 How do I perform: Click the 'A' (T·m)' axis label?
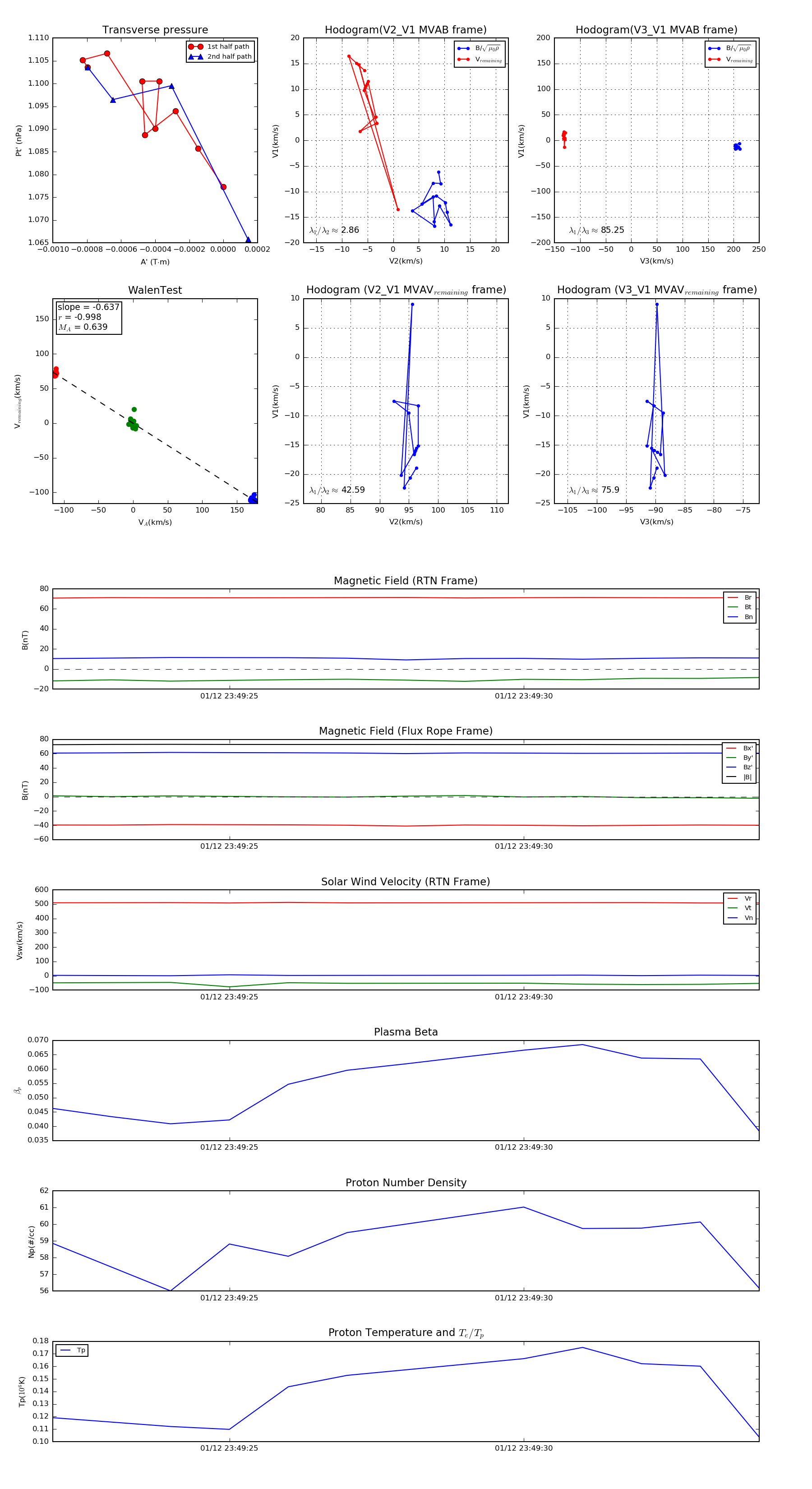tap(155, 262)
